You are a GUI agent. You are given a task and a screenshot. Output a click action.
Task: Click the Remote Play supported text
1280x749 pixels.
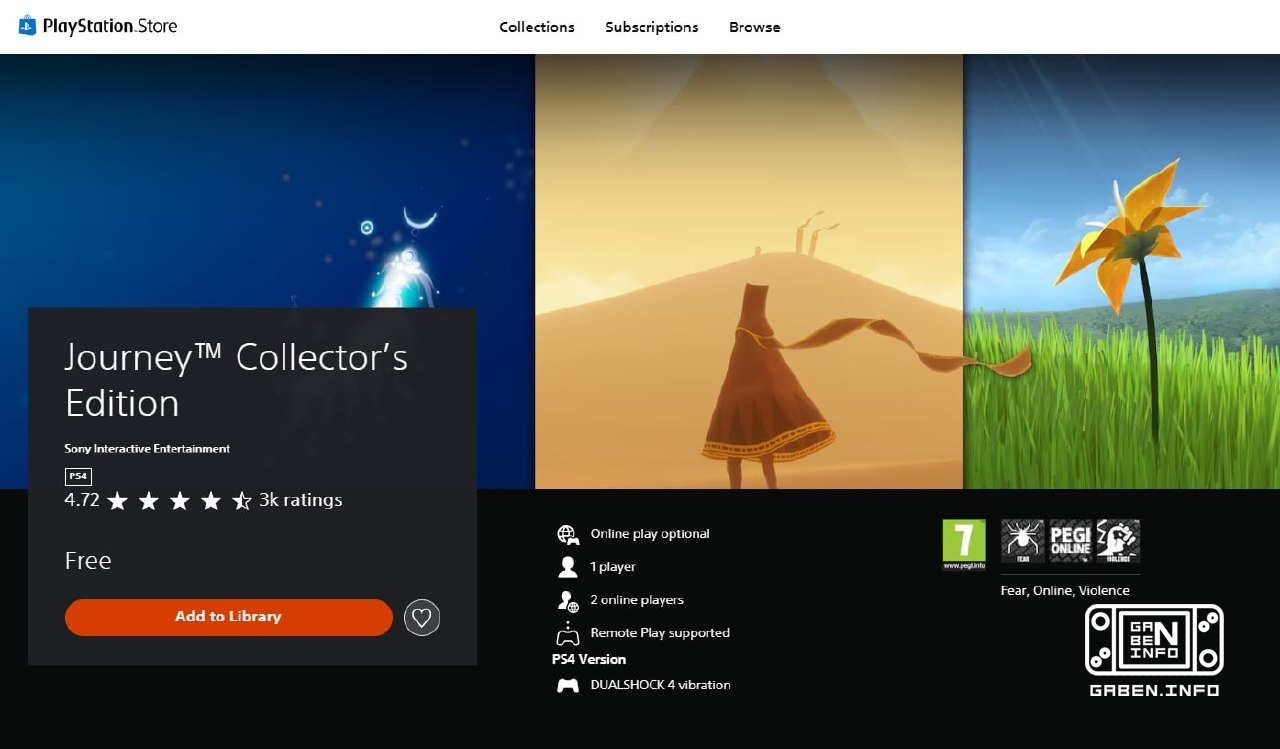[x=660, y=633]
